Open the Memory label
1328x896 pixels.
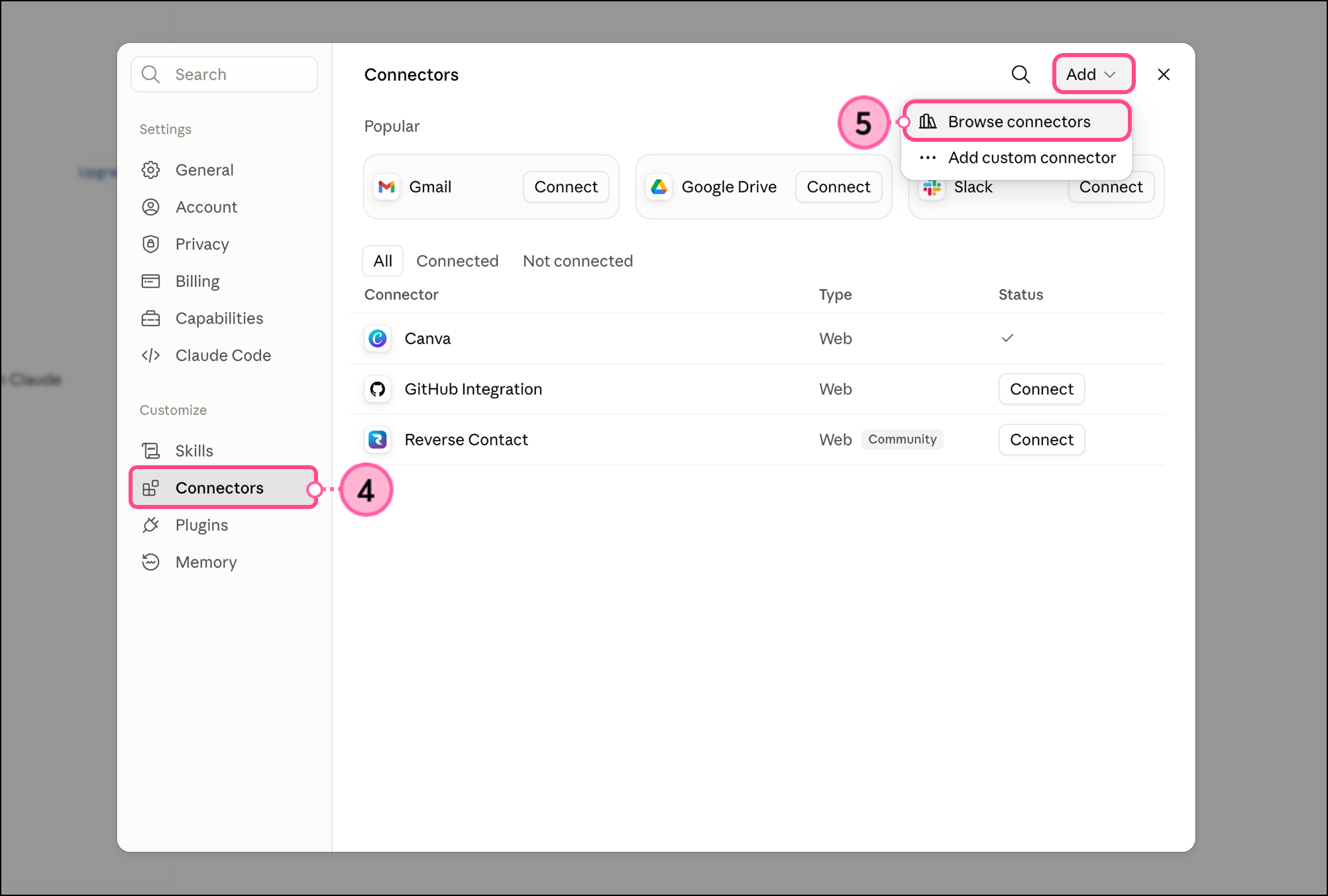[x=206, y=563]
